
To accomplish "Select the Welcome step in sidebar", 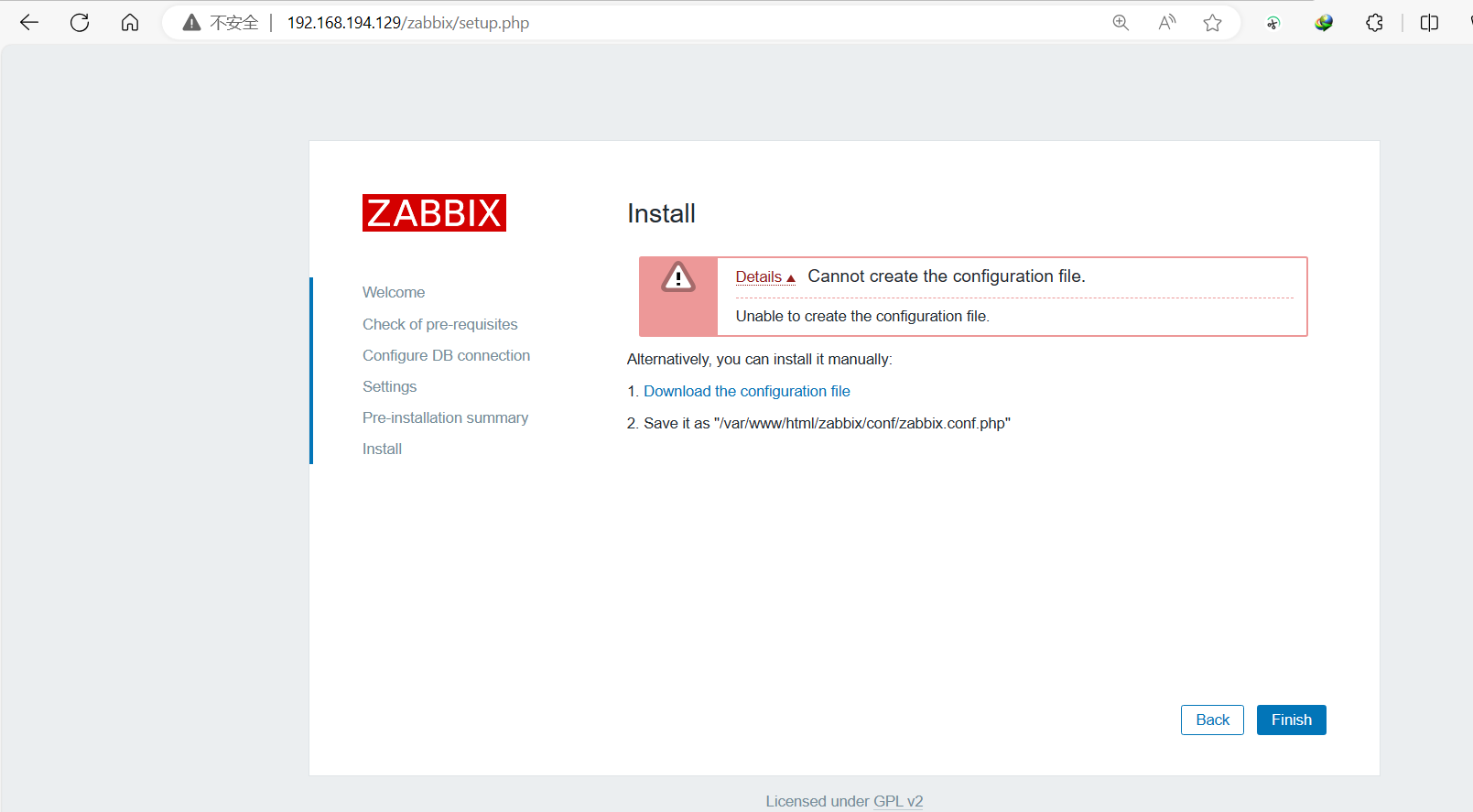I will point(394,293).
